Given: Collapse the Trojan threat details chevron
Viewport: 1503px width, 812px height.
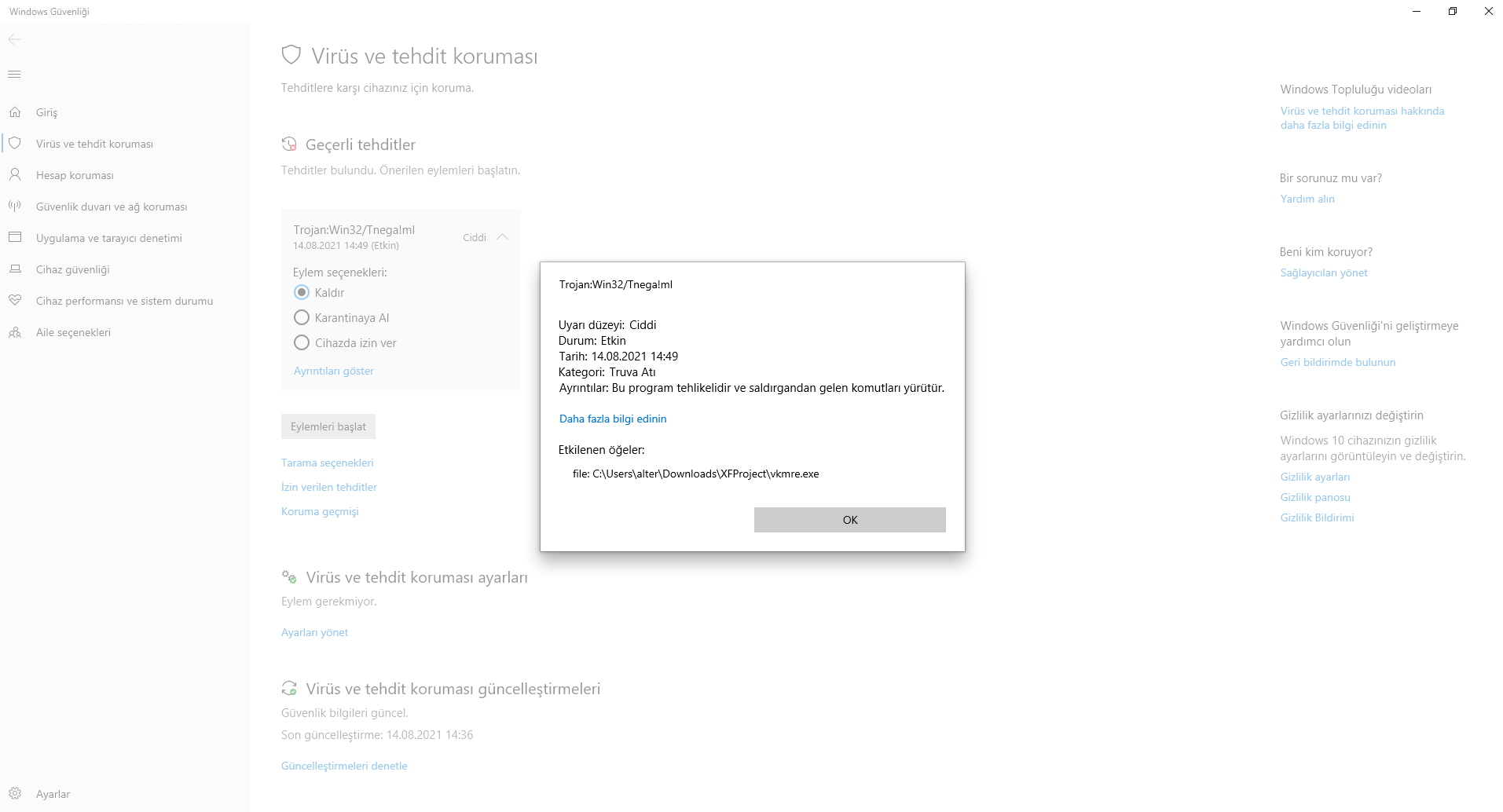Looking at the screenshot, I should (x=502, y=237).
